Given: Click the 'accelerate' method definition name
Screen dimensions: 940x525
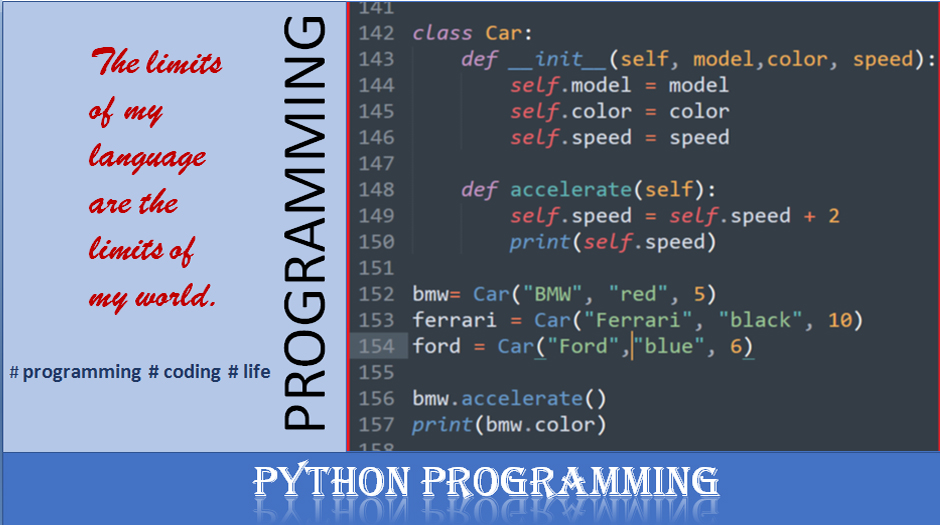Looking at the screenshot, I should pos(571,190).
